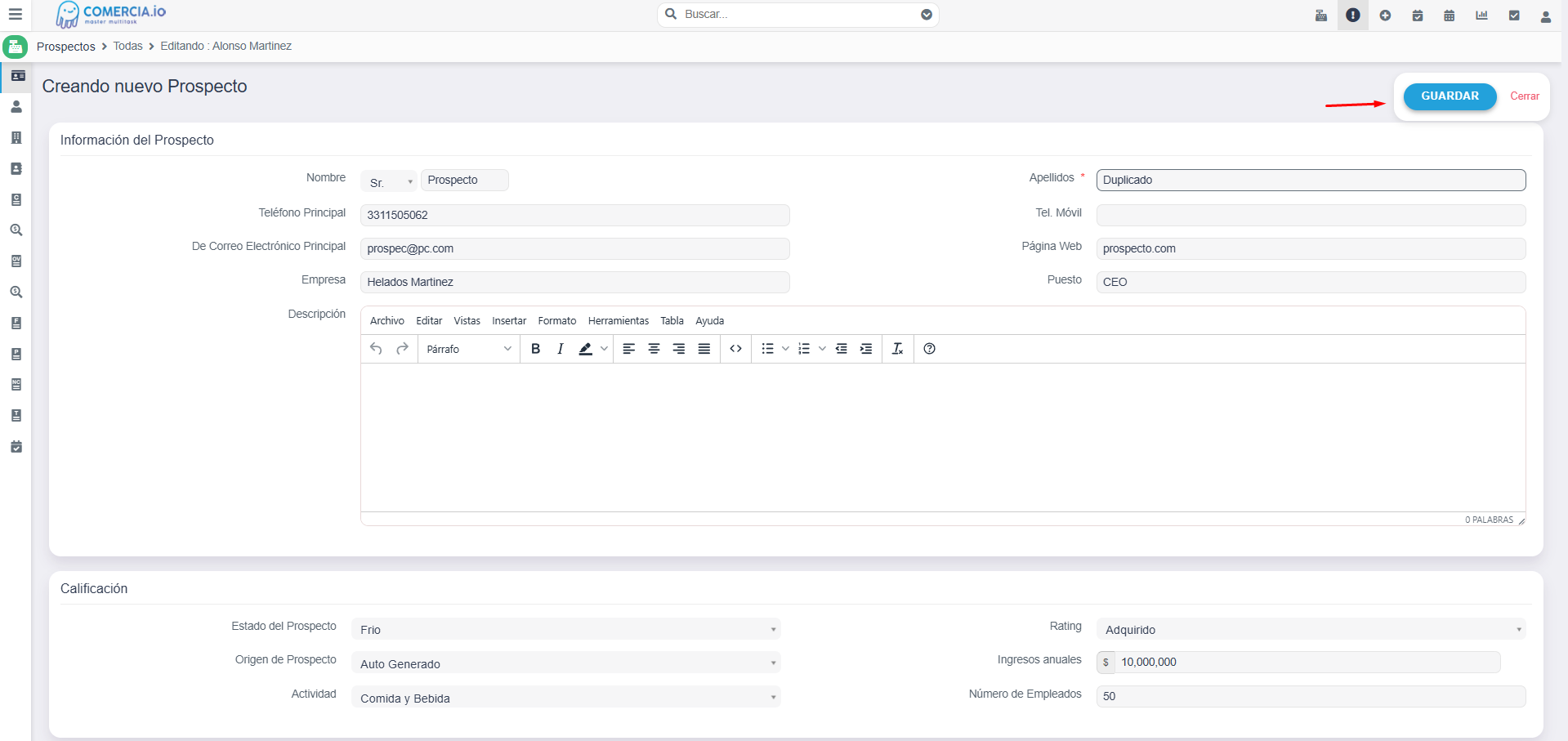Focus the Buscar search field
Image resolution: width=1568 pixels, height=741 pixels.
pos(798,15)
